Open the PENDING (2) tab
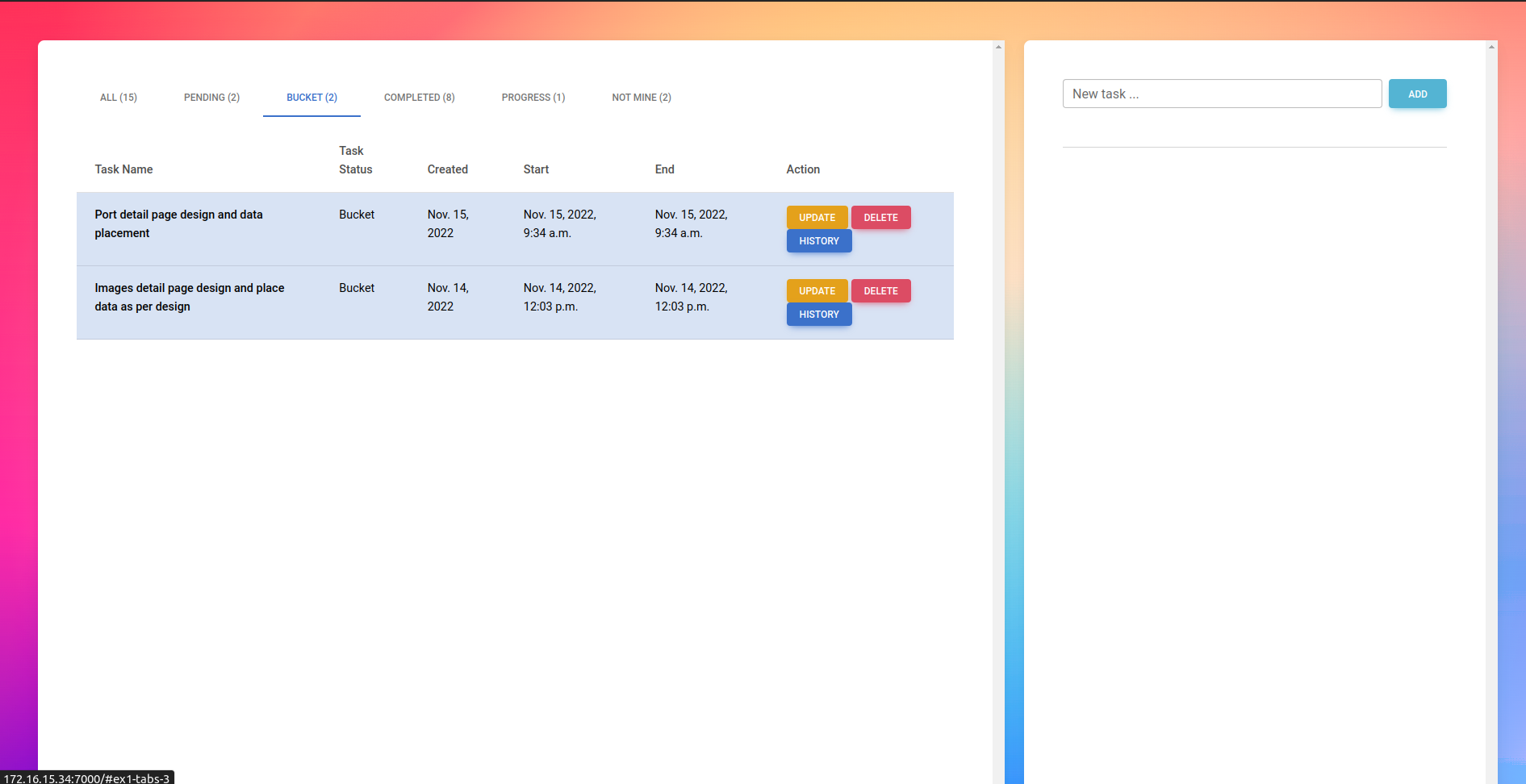This screenshot has height=784, width=1526. pyautogui.click(x=211, y=98)
